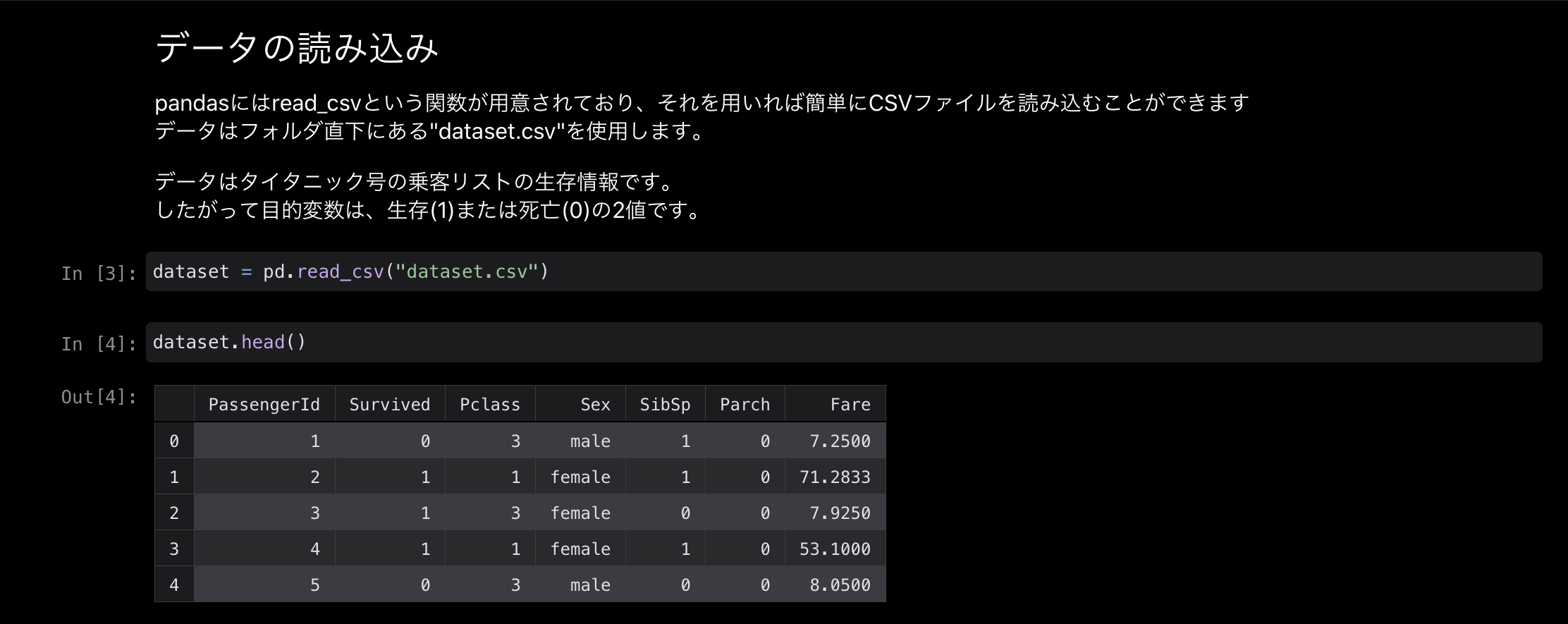1568x624 pixels.
Task: Click the In [3] cell prompt
Action: point(99,274)
